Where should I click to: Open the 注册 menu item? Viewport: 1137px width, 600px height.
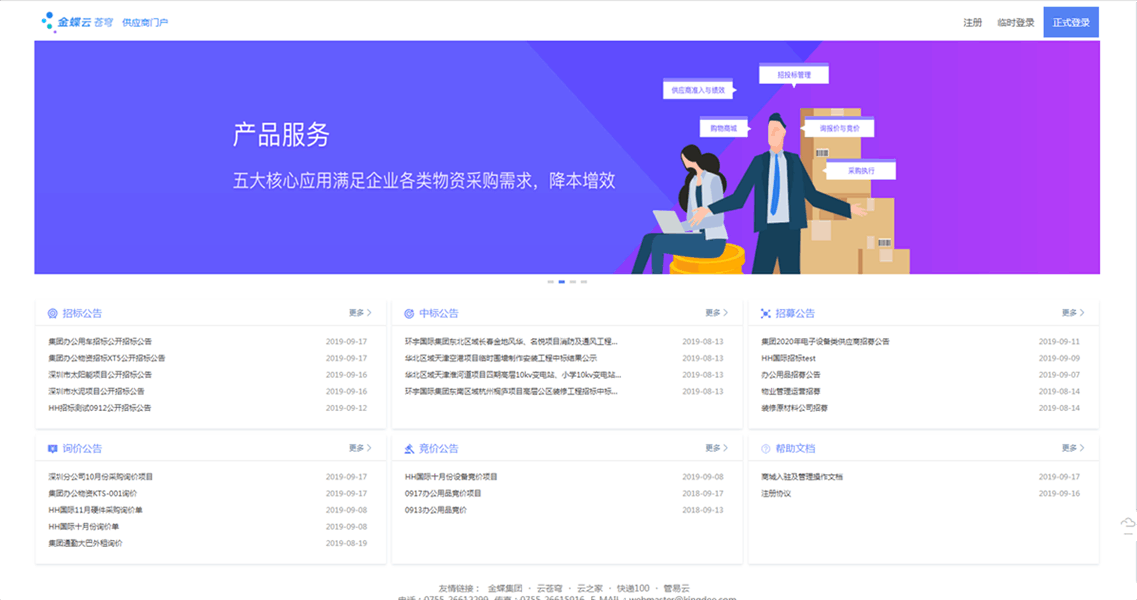tap(972, 22)
